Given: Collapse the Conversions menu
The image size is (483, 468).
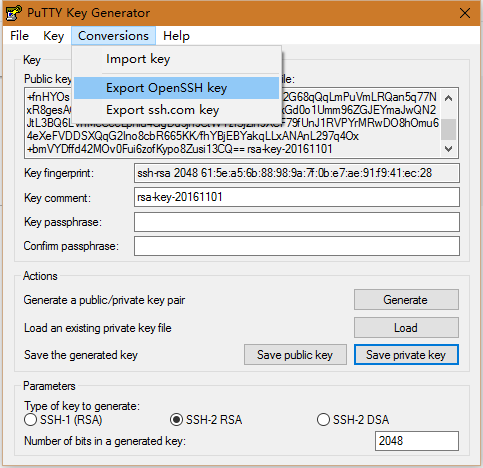Looking at the screenshot, I should pos(113,36).
